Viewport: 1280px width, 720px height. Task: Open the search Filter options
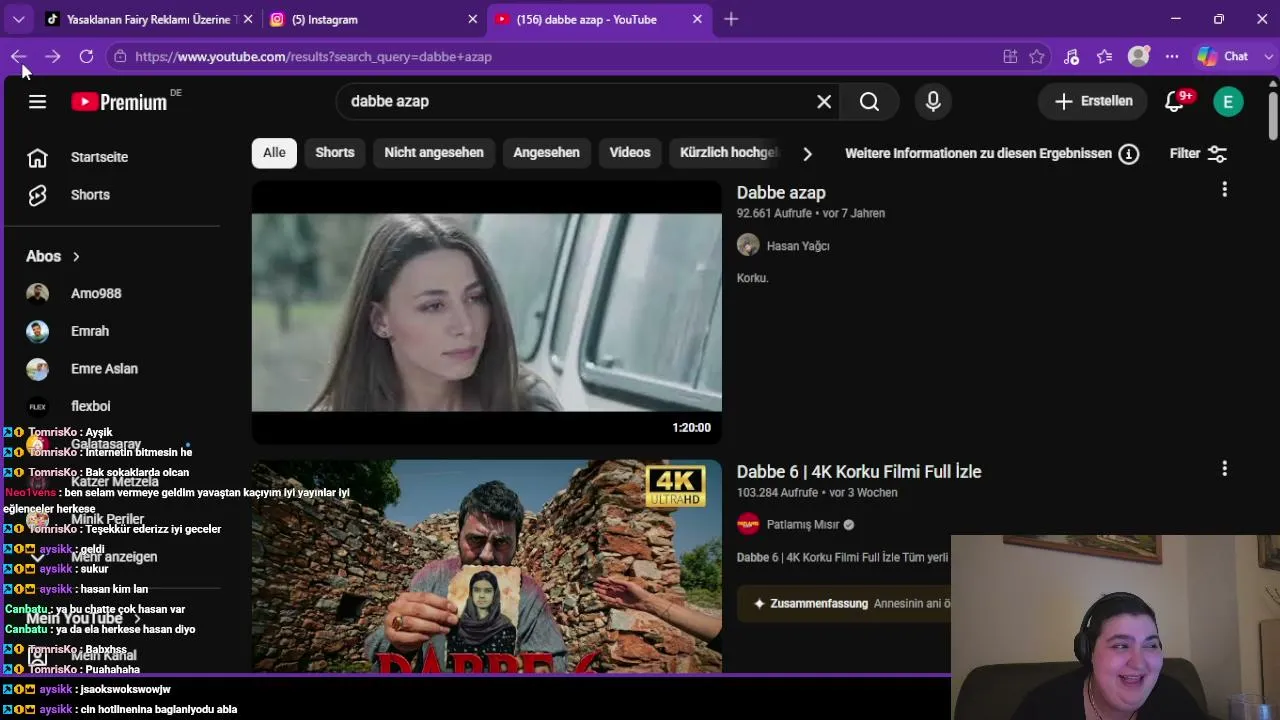tap(1198, 154)
